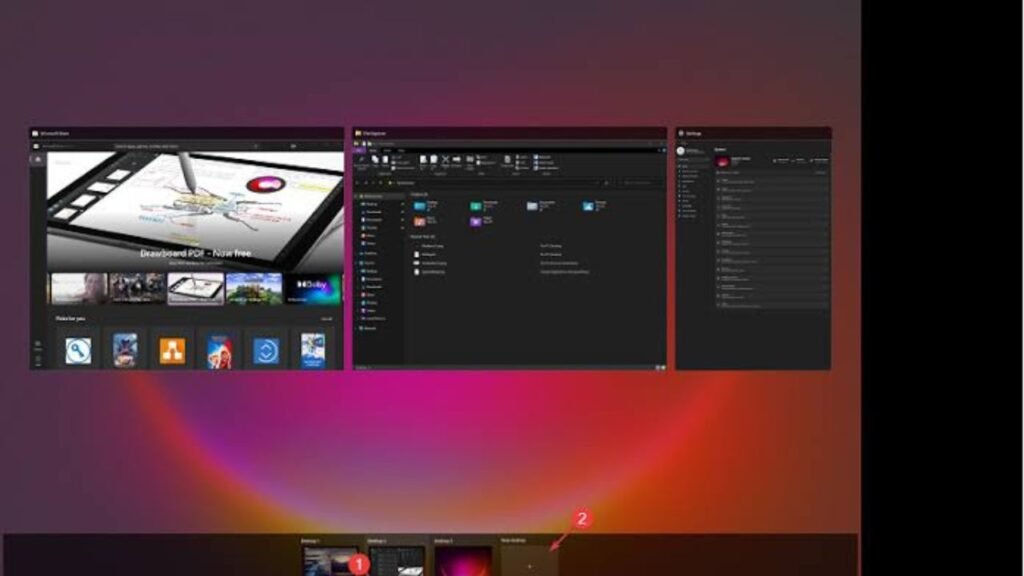This screenshot has height=576, width=1024.
Task: Select the Dolby carousel thumbnail in Store
Action: (x=312, y=289)
